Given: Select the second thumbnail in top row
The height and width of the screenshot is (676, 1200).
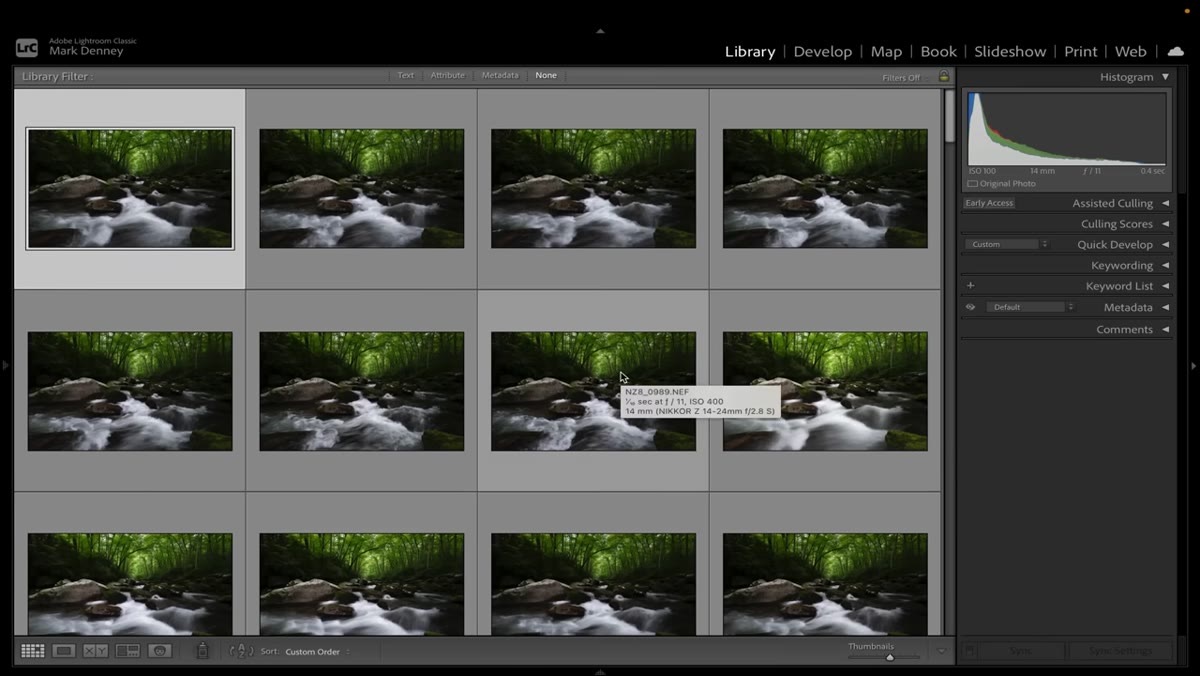Looking at the screenshot, I should (x=362, y=188).
